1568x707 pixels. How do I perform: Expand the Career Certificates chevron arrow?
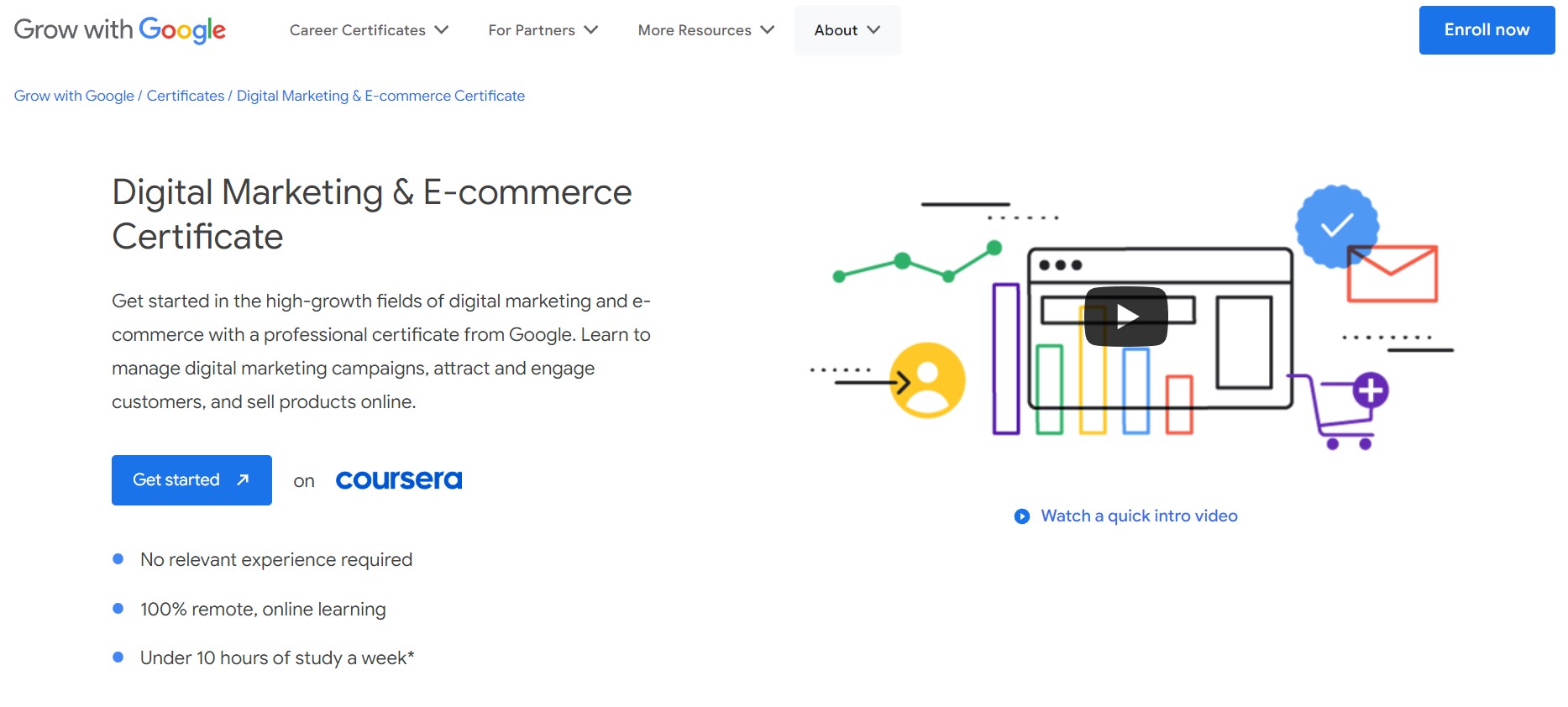point(442,30)
